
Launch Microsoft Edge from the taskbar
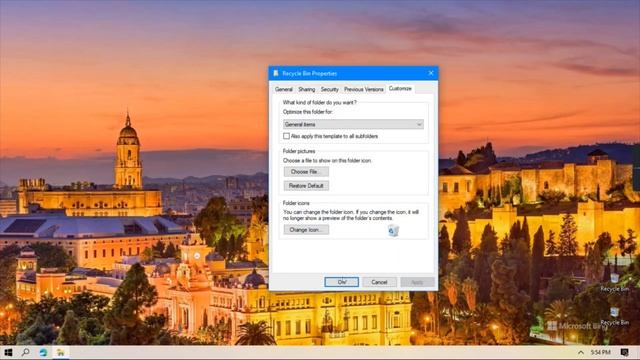point(43,352)
